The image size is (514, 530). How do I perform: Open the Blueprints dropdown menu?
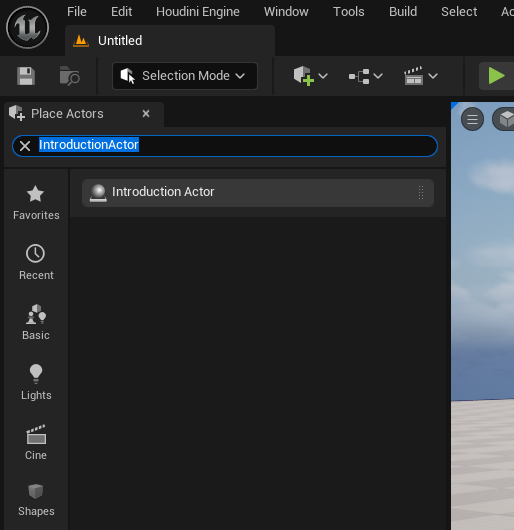tap(365, 76)
